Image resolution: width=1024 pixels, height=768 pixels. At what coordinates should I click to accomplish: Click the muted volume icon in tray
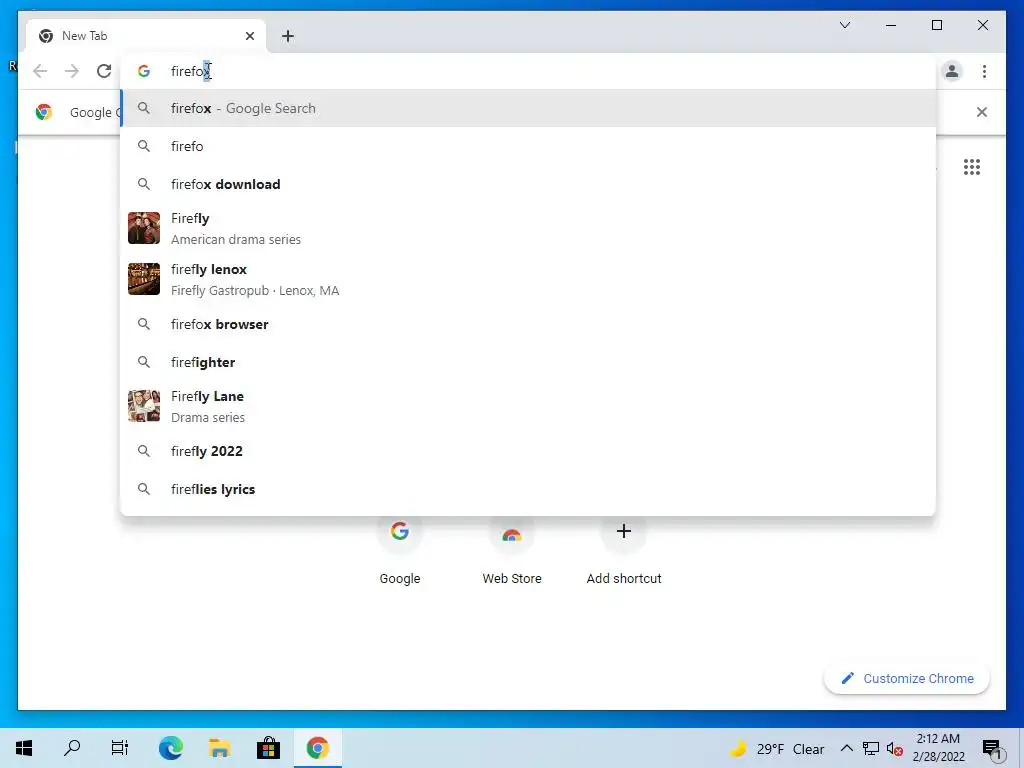pyautogui.click(x=895, y=748)
